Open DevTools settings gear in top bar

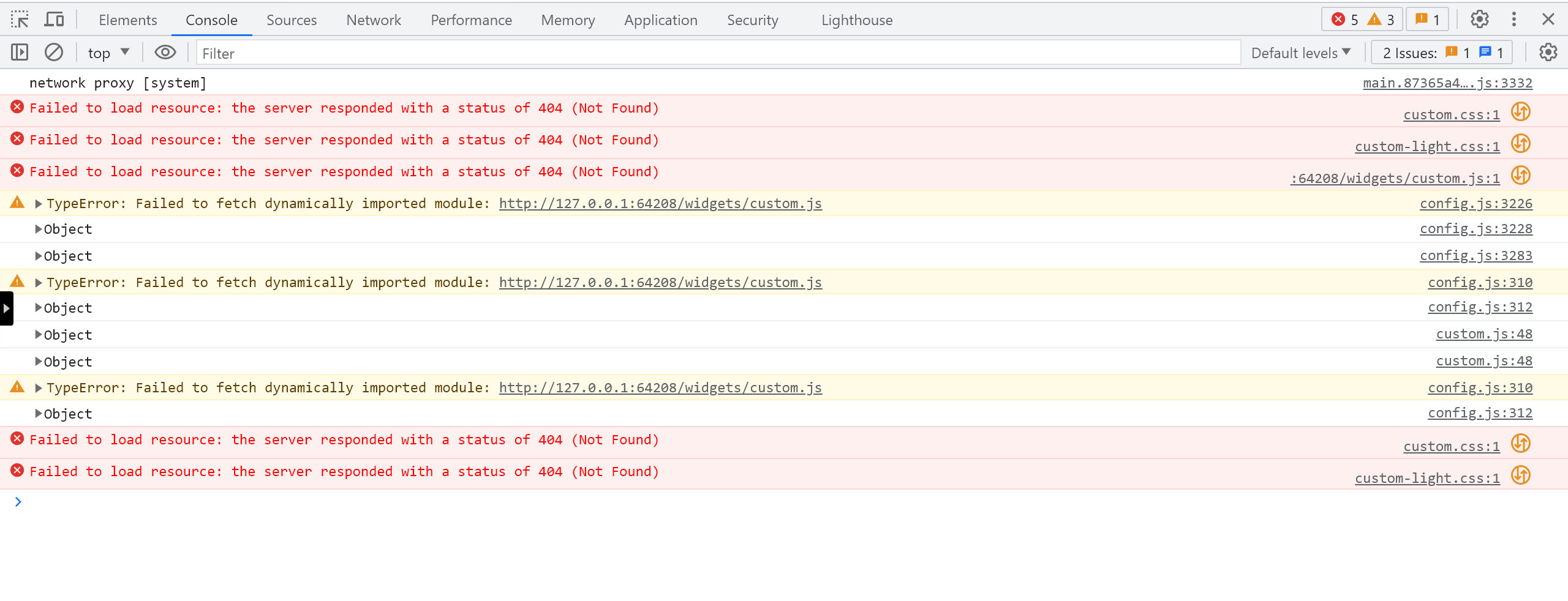tap(1479, 20)
